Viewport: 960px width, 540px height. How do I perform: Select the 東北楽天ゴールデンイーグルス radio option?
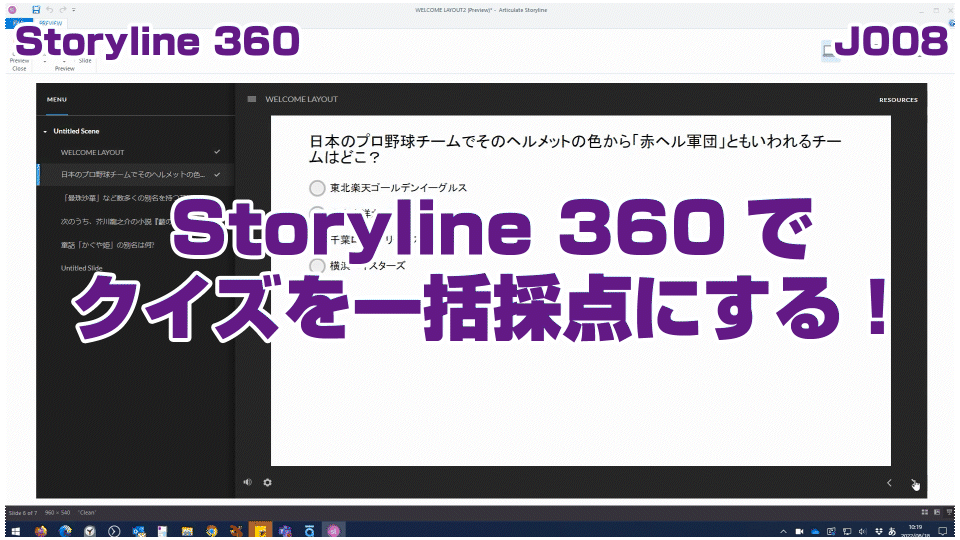pyautogui.click(x=317, y=188)
